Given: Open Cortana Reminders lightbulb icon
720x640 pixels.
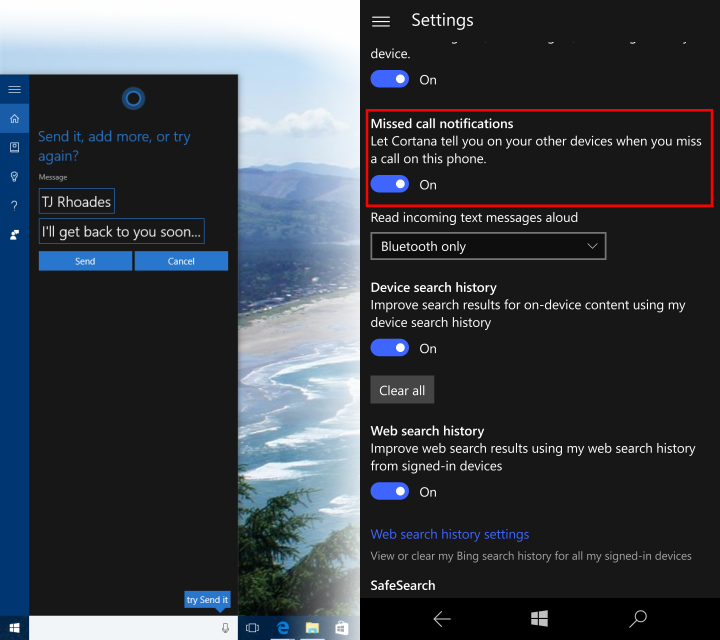Looking at the screenshot, I should 15,176.
